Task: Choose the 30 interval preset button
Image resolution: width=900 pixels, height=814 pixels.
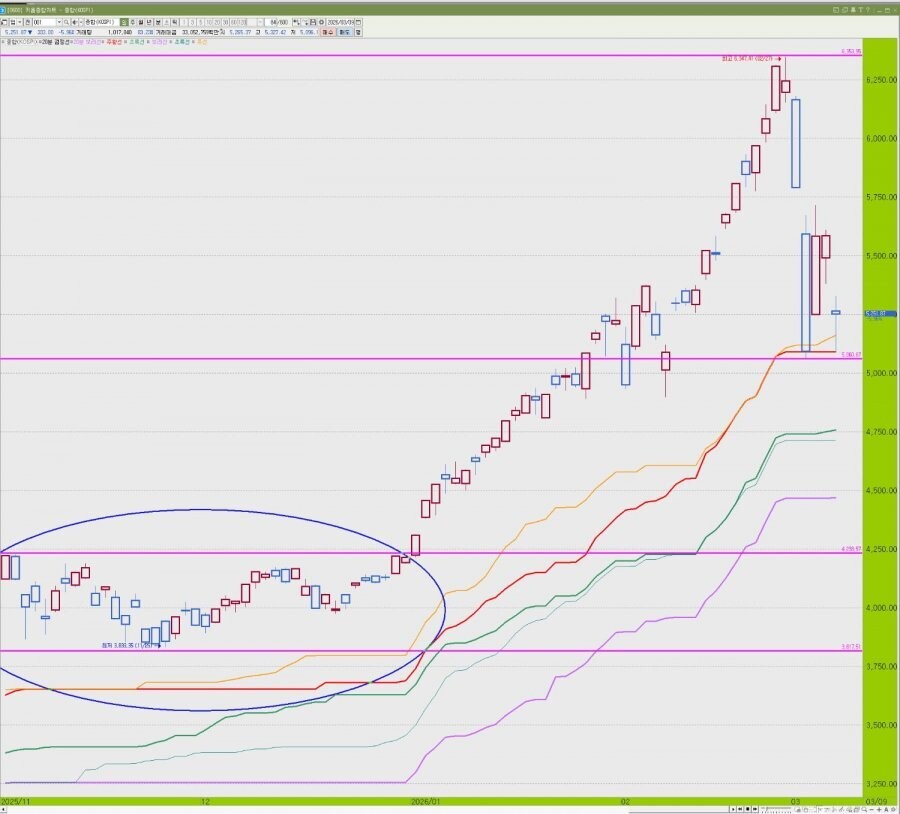Action: pyautogui.click(x=225, y=22)
